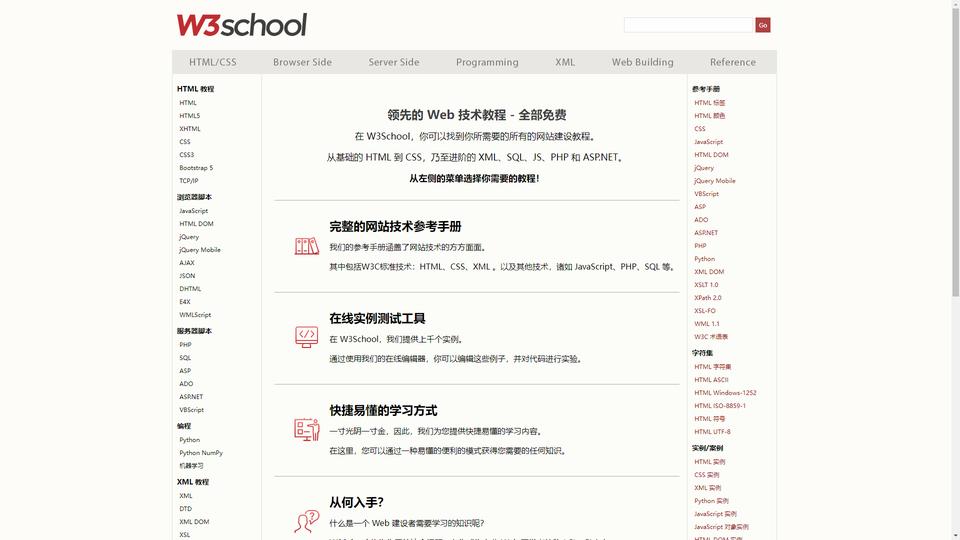
Task: Open JSON tutorial link
Action: pos(187,276)
